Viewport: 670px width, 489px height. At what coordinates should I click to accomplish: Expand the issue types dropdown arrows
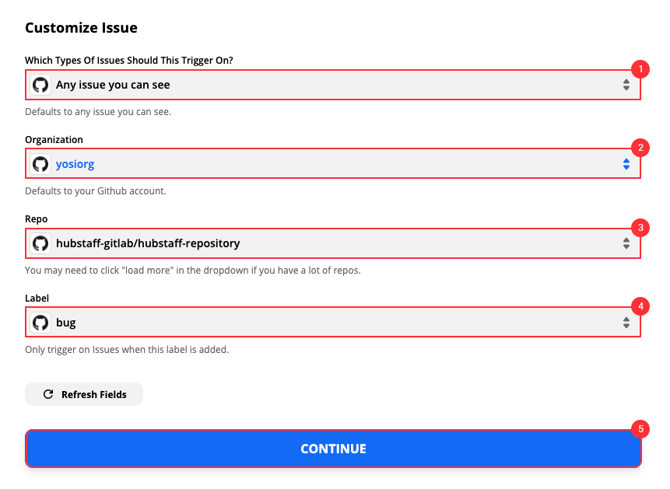pos(626,85)
